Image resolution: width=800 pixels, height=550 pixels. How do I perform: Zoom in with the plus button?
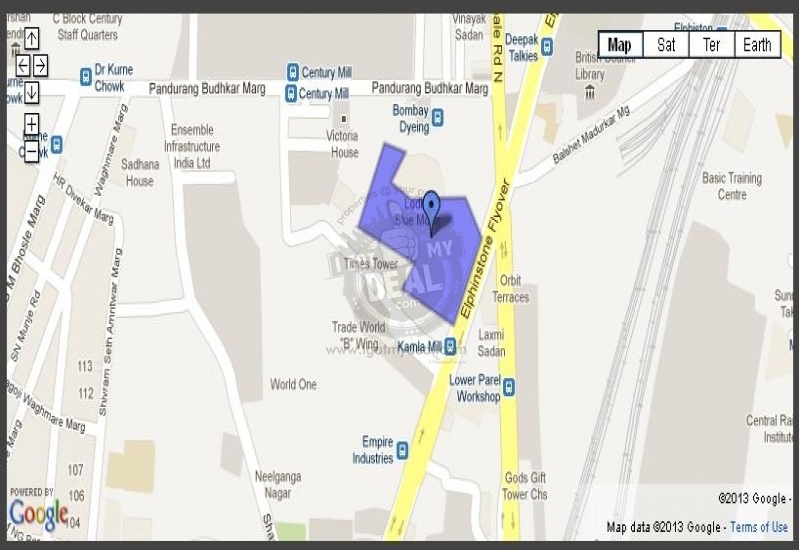coord(32,124)
